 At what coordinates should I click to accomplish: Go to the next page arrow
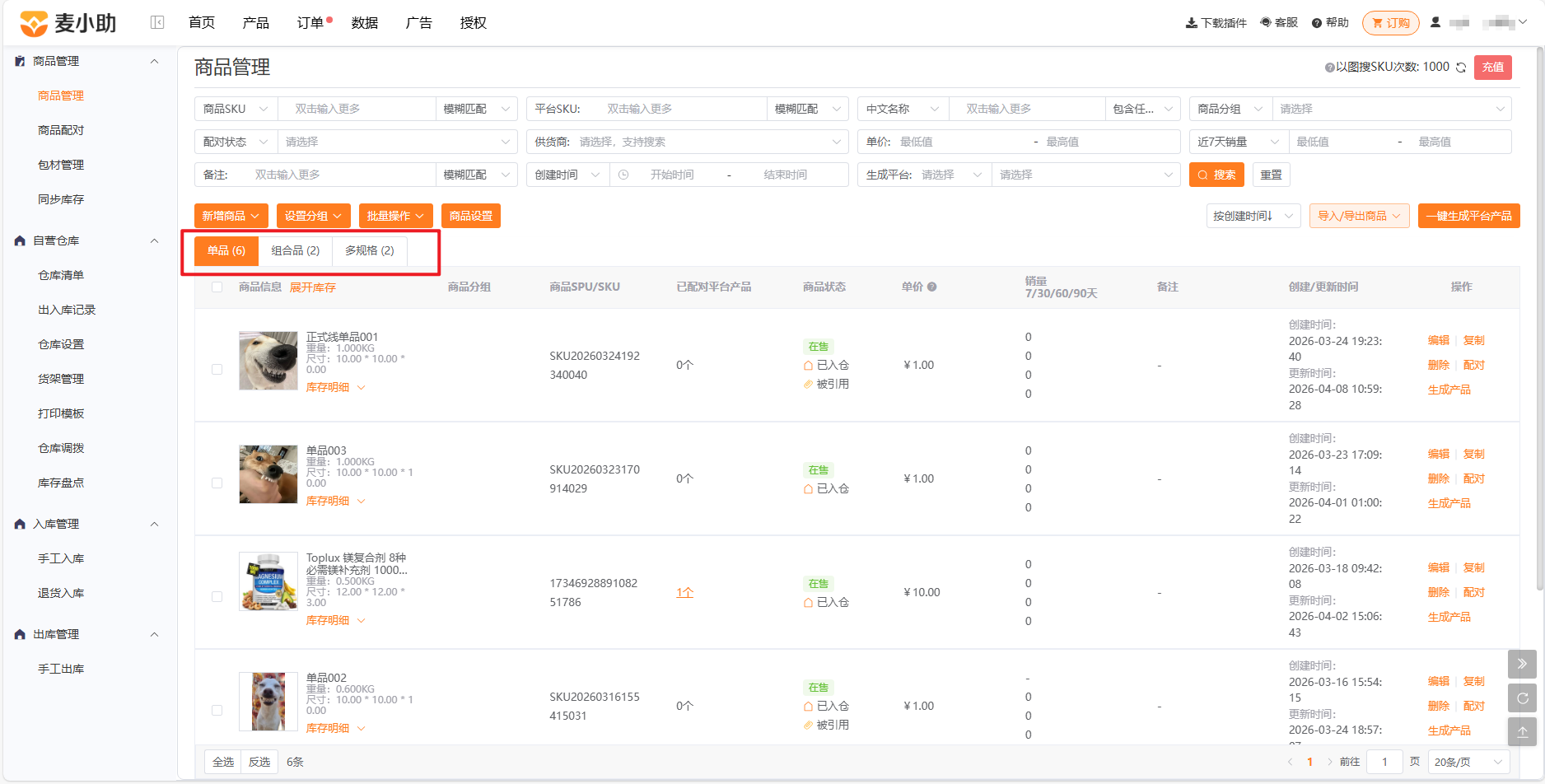point(1329,762)
